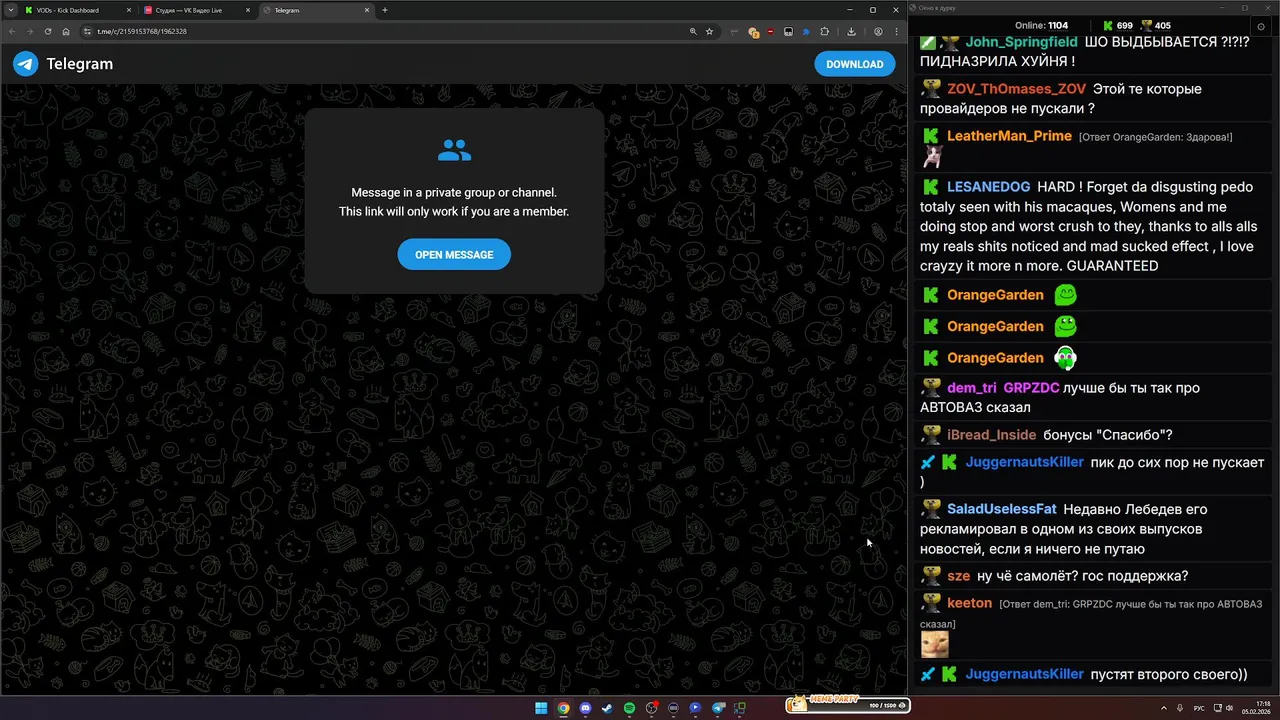Bookmark this page with the star icon
This screenshot has height=720, width=1280.
click(709, 31)
